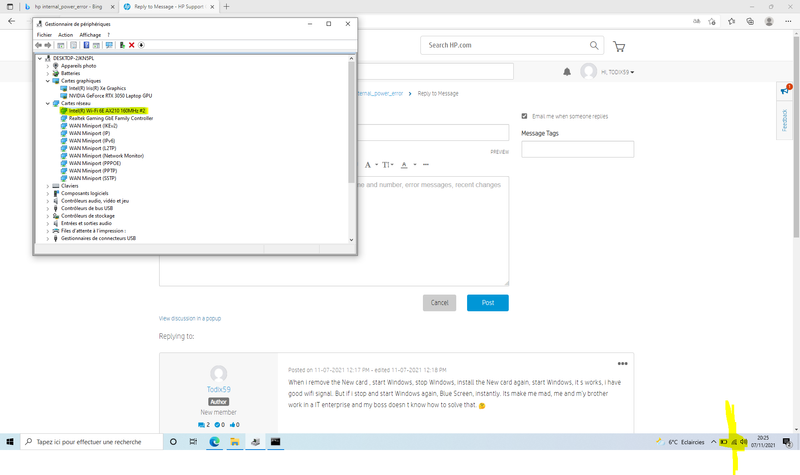
Task: Click the search magnifier icon in HP search box
Action: tap(594, 45)
